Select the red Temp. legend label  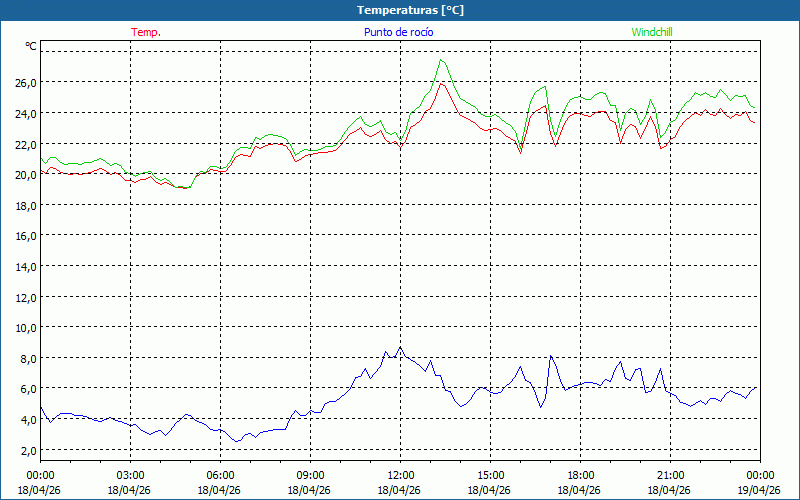click(146, 32)
